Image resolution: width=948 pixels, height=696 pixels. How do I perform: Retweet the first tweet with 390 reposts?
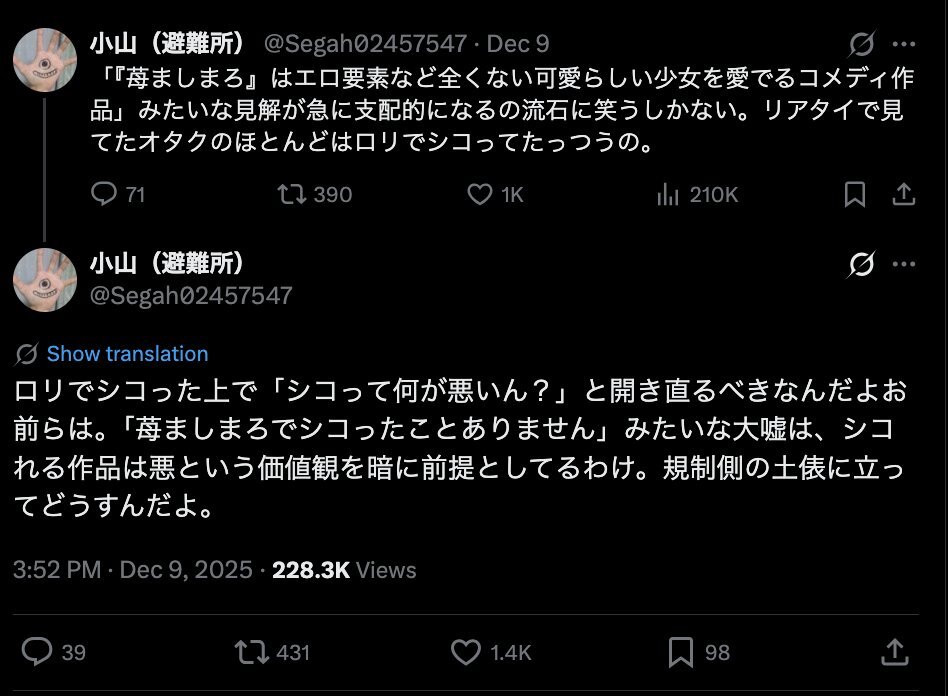click(290, 194)
